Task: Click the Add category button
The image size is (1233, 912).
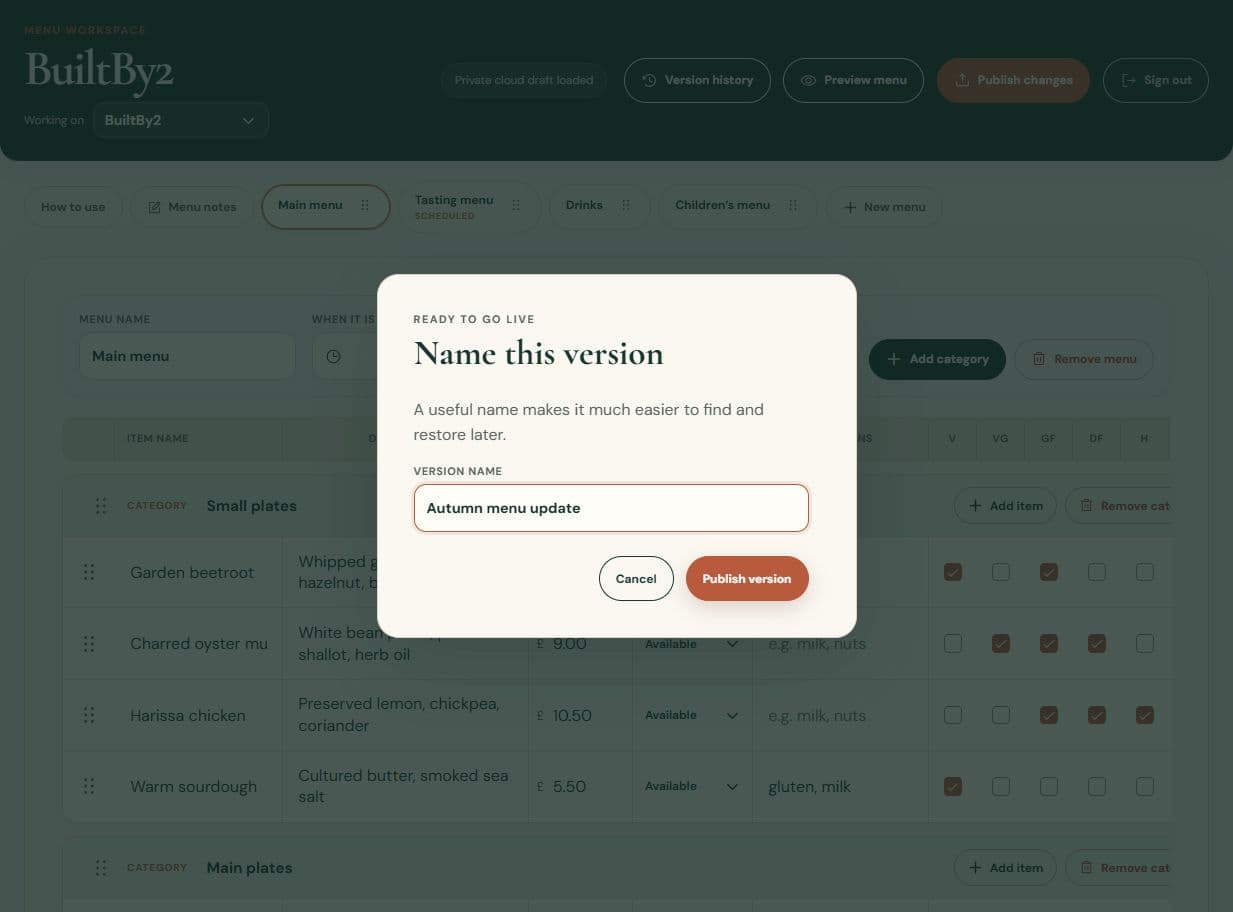Action: point(937,359)
